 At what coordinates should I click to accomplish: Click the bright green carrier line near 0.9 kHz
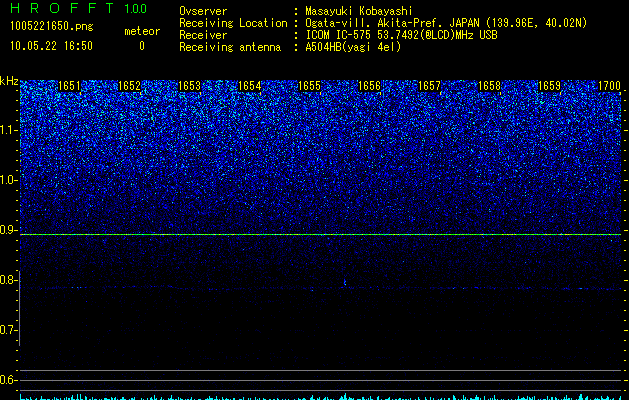tap(320, 234)
